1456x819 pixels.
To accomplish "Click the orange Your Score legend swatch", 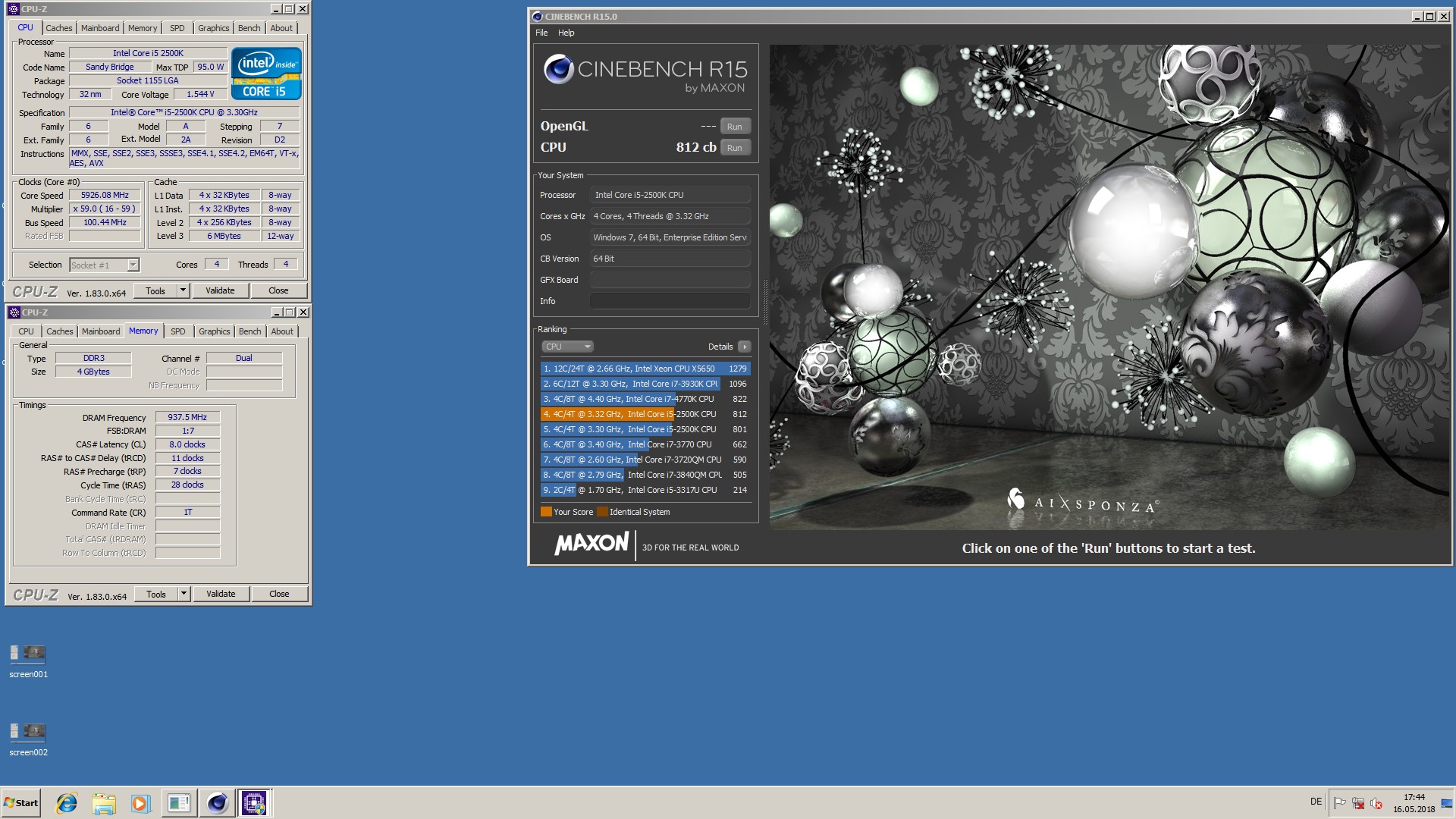I will 546,512.
